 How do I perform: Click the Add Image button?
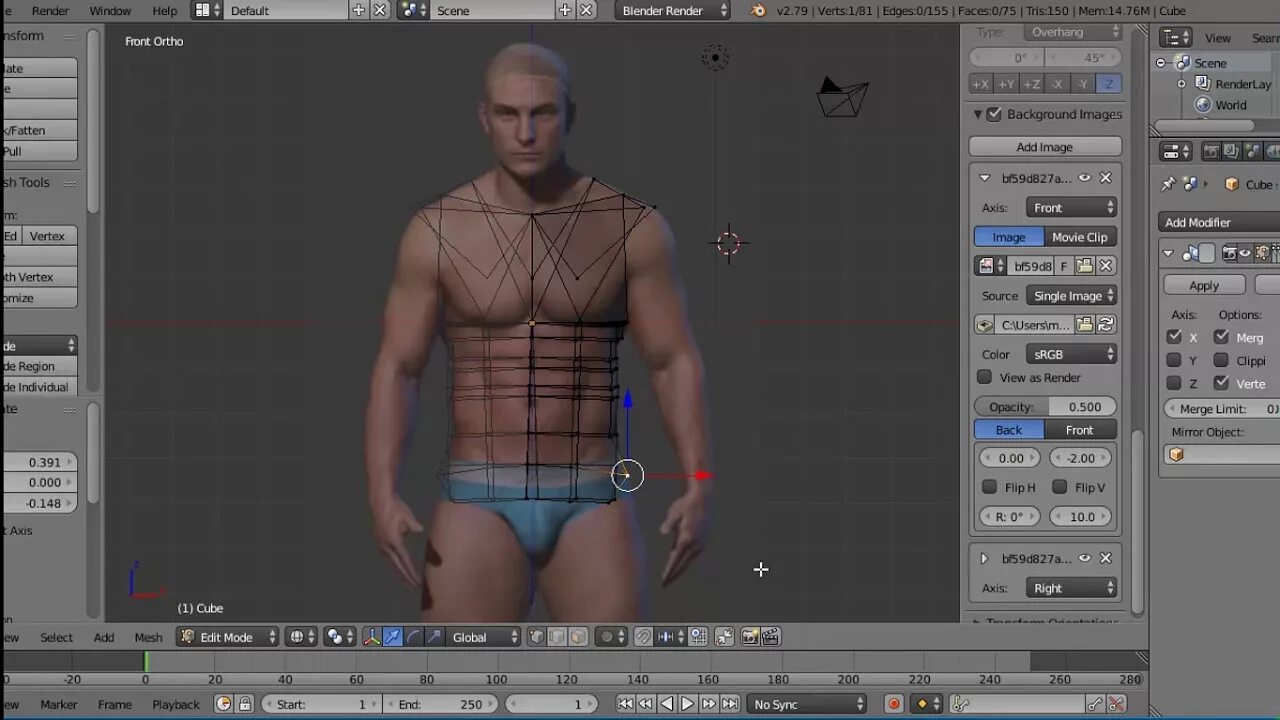1045,147
